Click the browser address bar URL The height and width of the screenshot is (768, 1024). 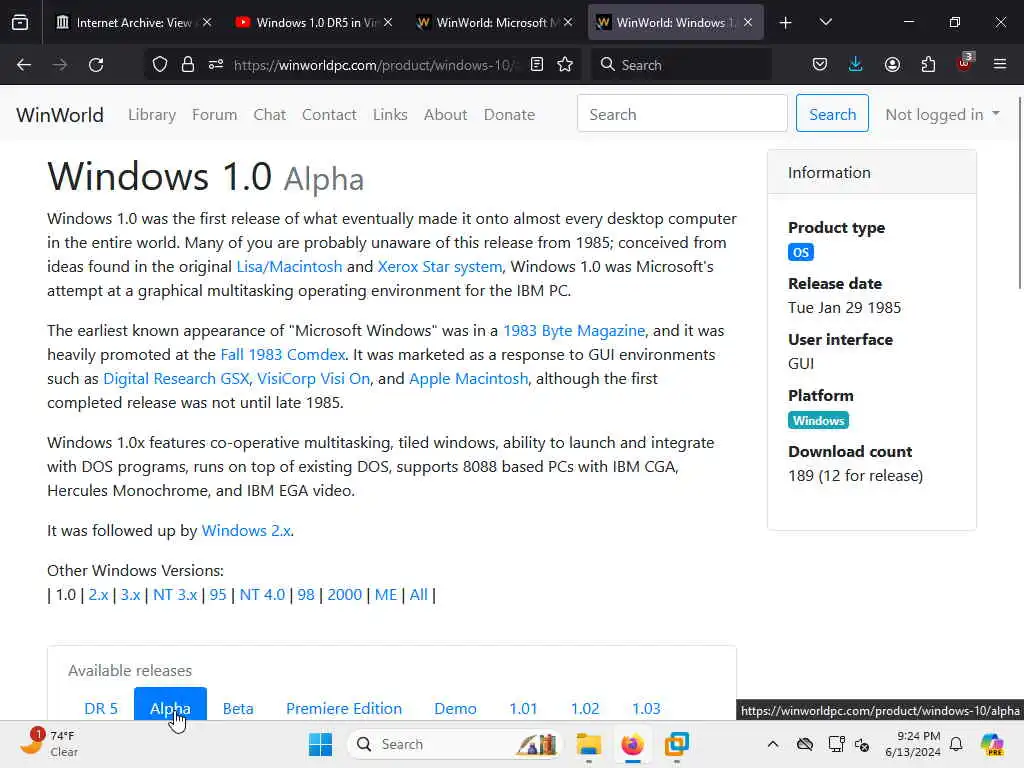tap(376, 65)
